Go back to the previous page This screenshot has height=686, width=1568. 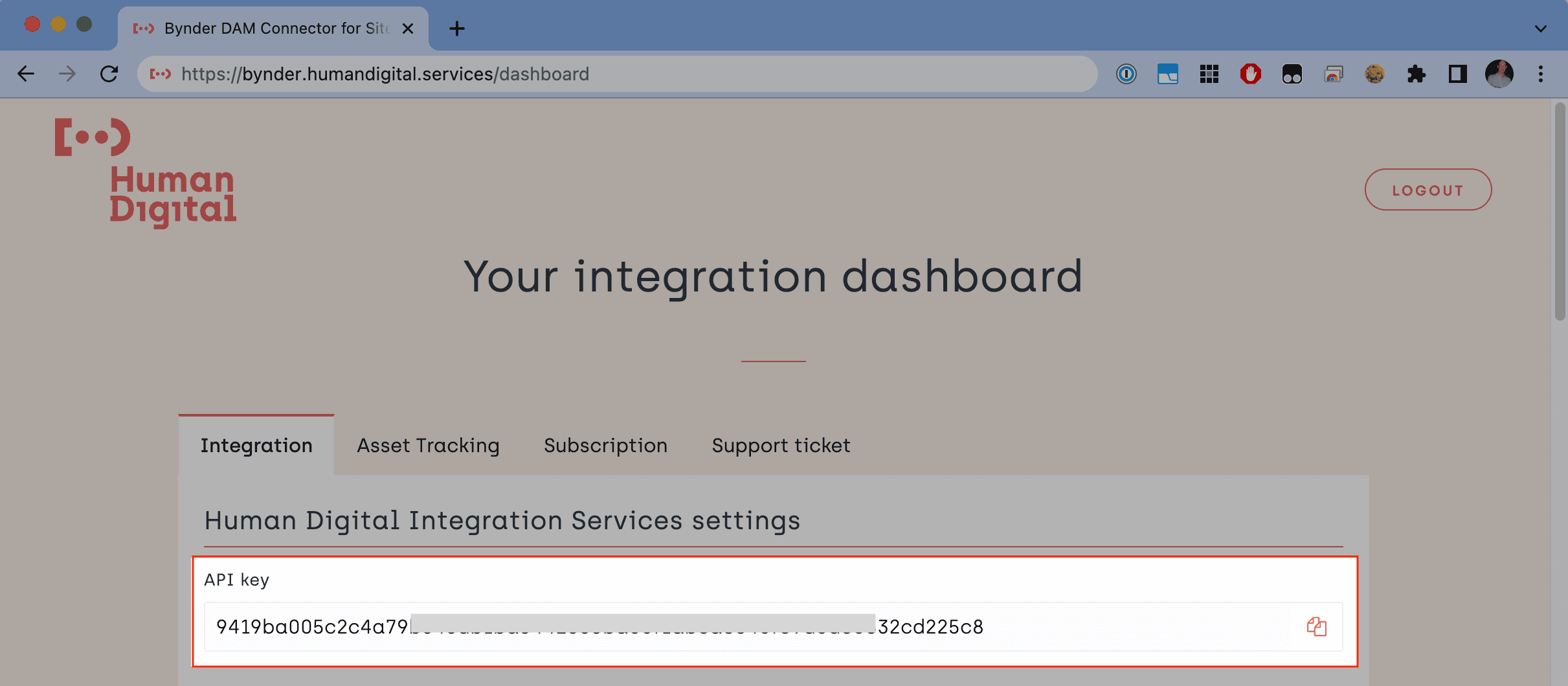26,74
